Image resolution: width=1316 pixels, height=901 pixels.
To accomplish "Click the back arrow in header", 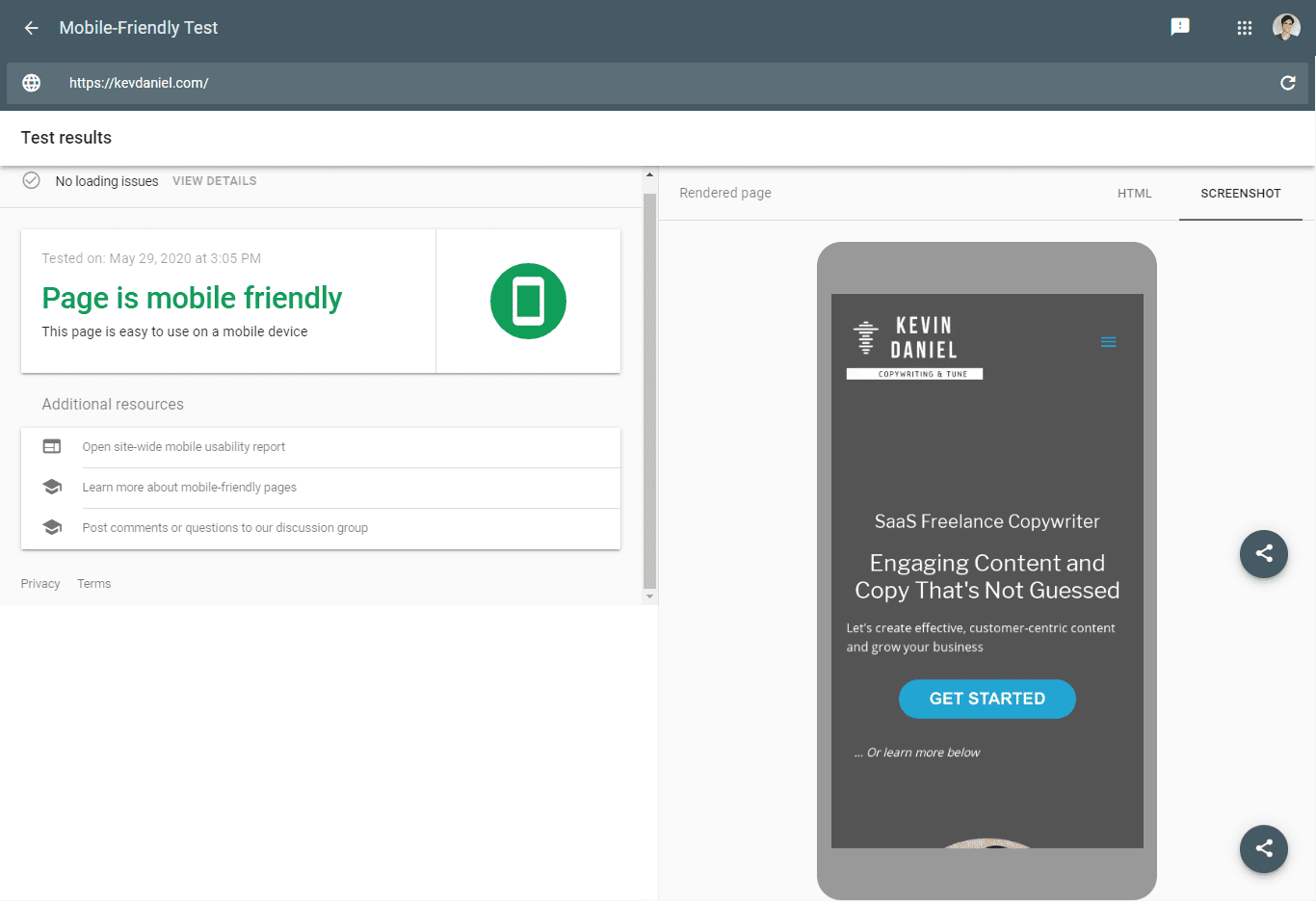I will point(31,28).
